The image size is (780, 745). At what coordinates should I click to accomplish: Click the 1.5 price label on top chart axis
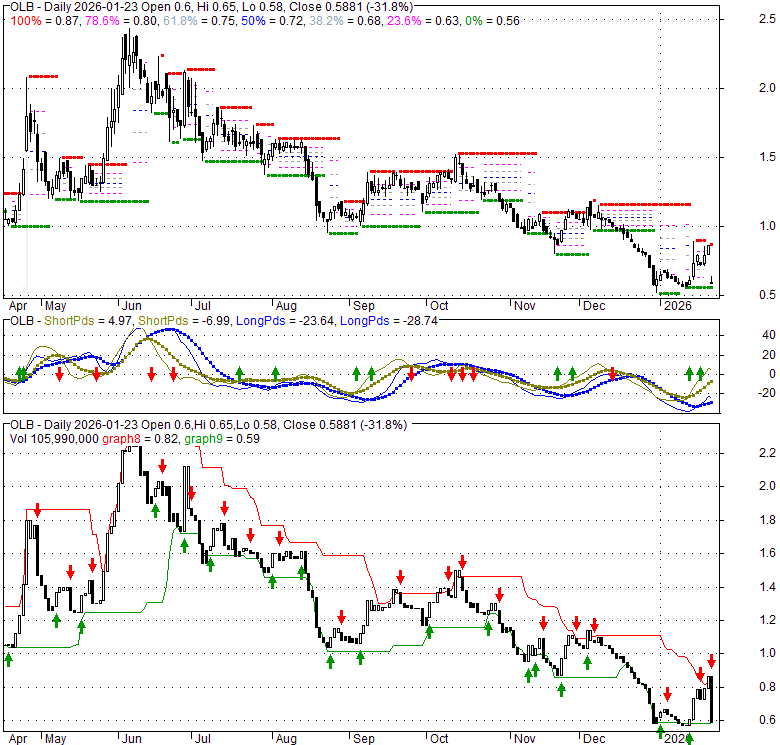click(767, 157)
